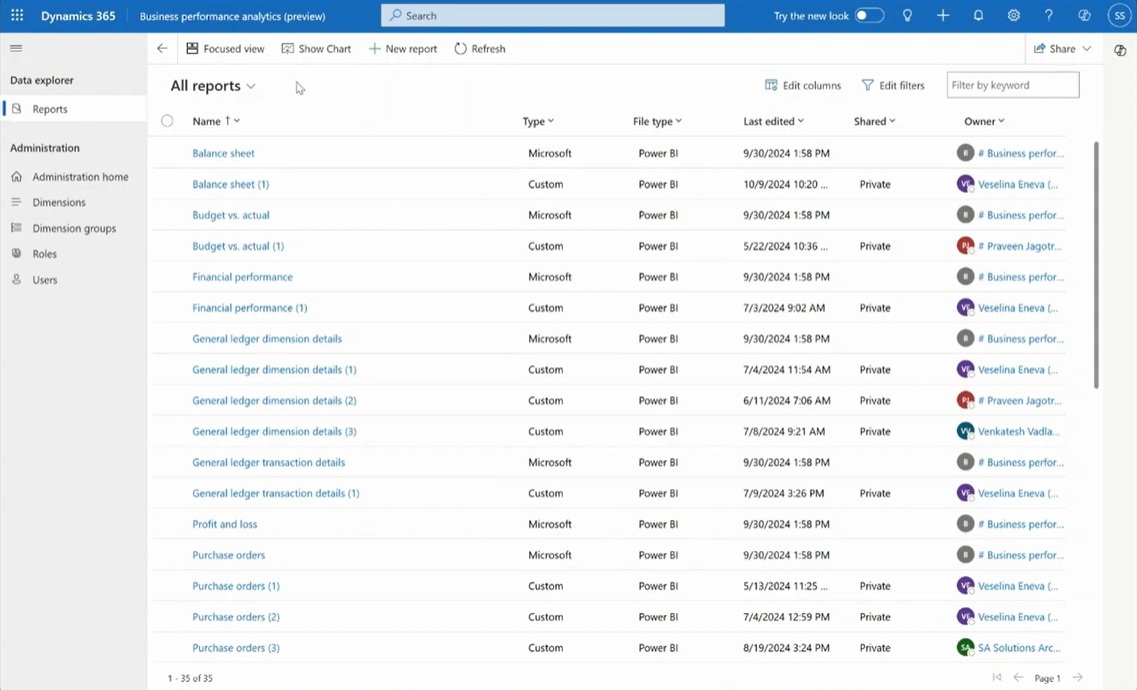Click the Users person icon
Screen dimensions: 1137x690
tap(17, 279)
